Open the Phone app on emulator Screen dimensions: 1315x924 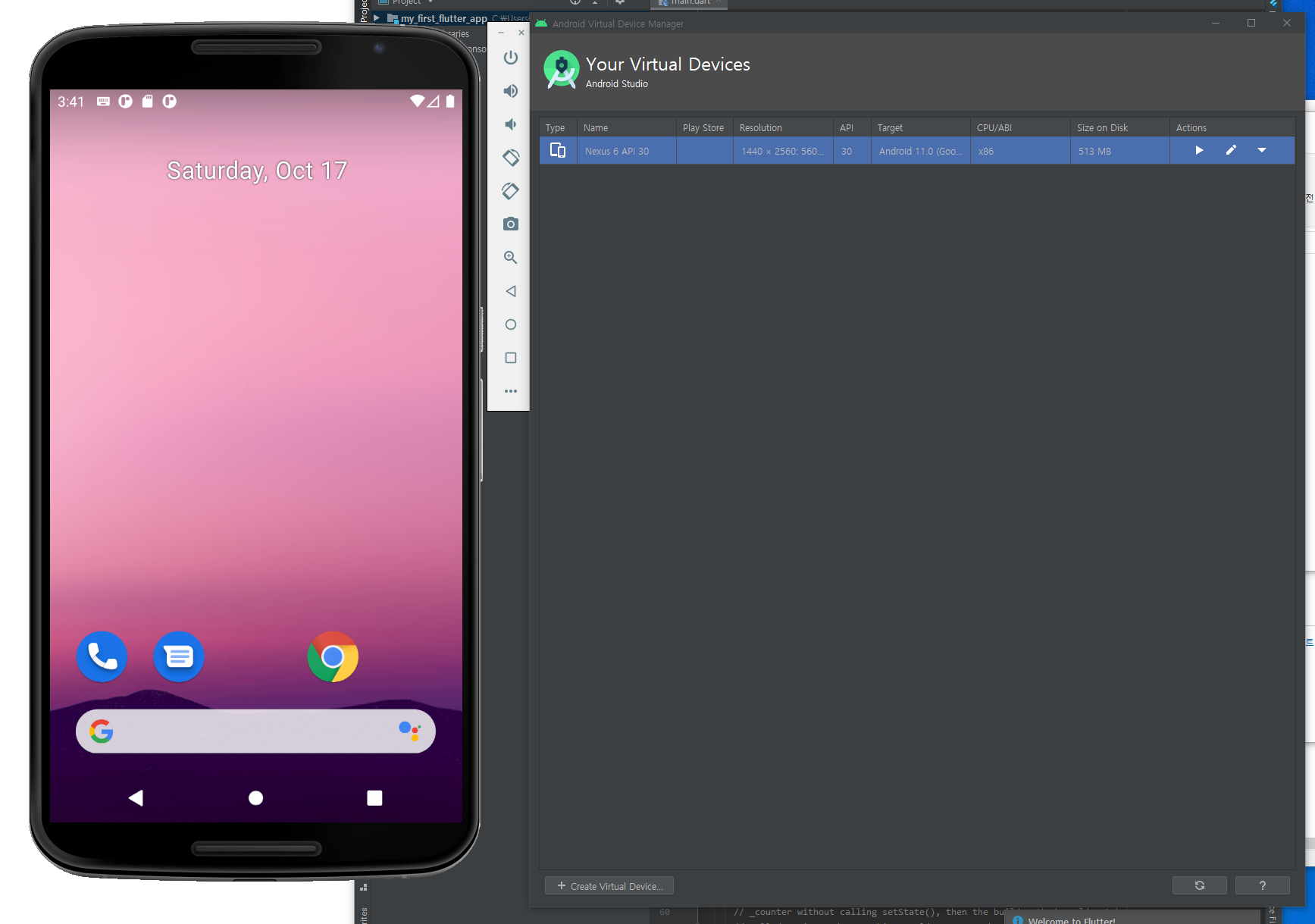pyautogui.click(x=102, y=656)
